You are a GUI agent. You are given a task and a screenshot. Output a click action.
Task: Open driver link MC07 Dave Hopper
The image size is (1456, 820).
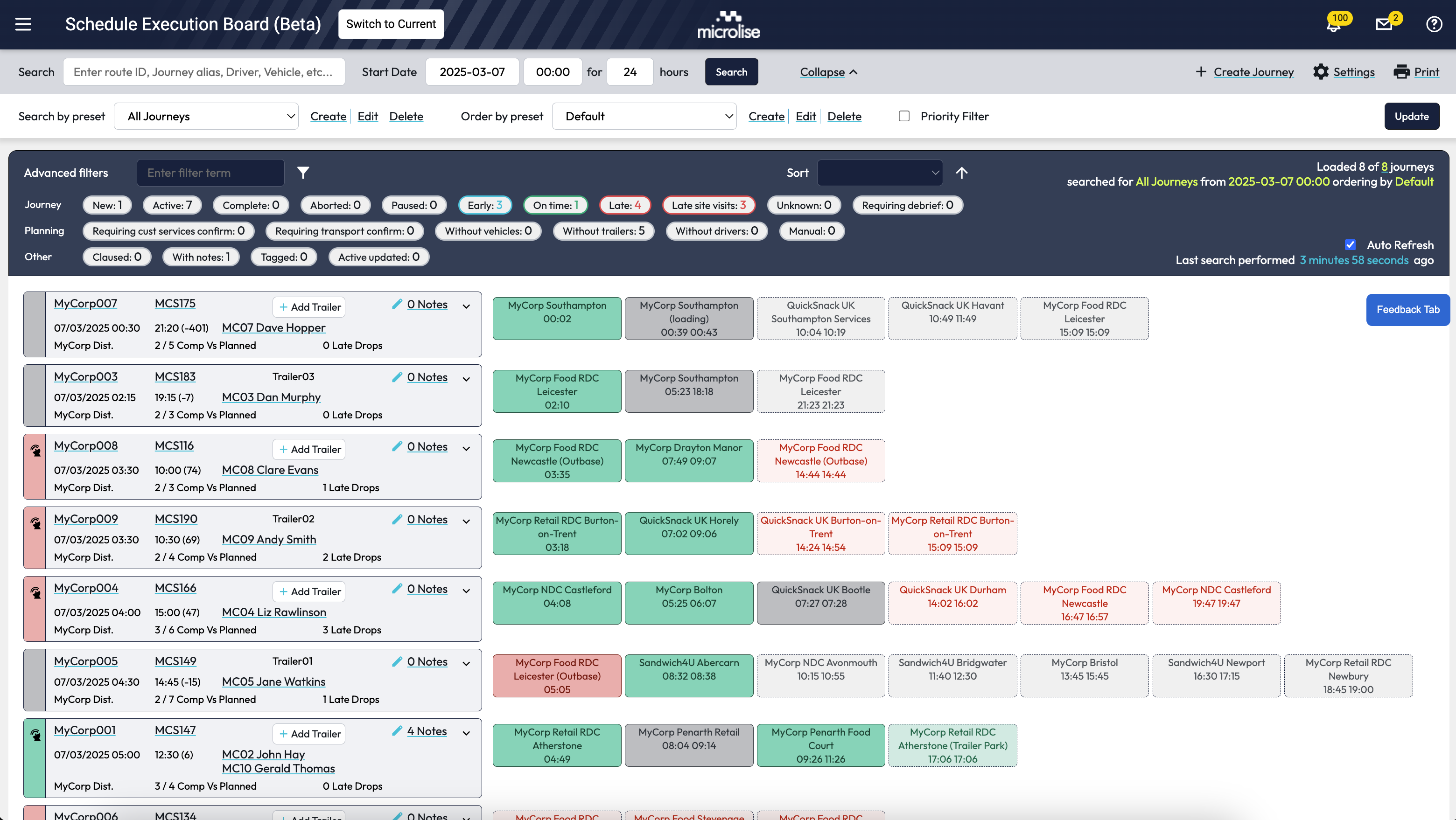(273, 328)
